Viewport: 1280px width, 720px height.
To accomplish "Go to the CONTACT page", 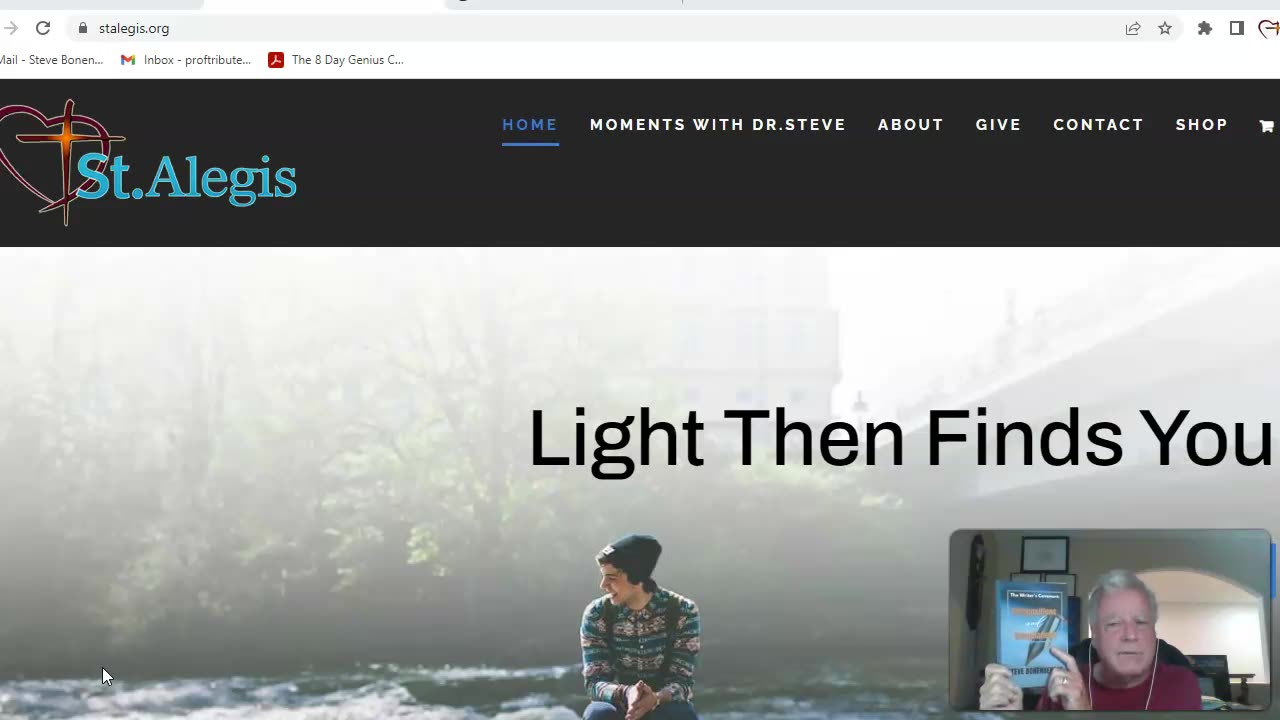I will 1098,125.
